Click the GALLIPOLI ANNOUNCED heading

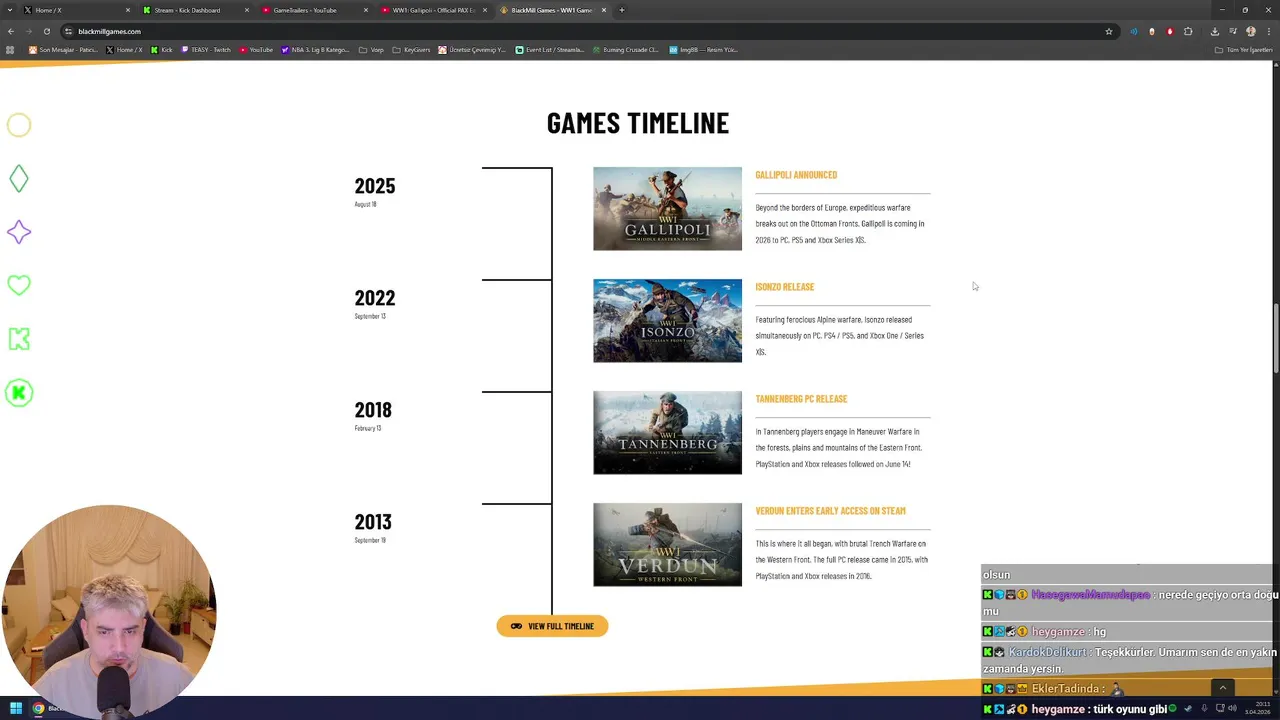click(796, 175)
